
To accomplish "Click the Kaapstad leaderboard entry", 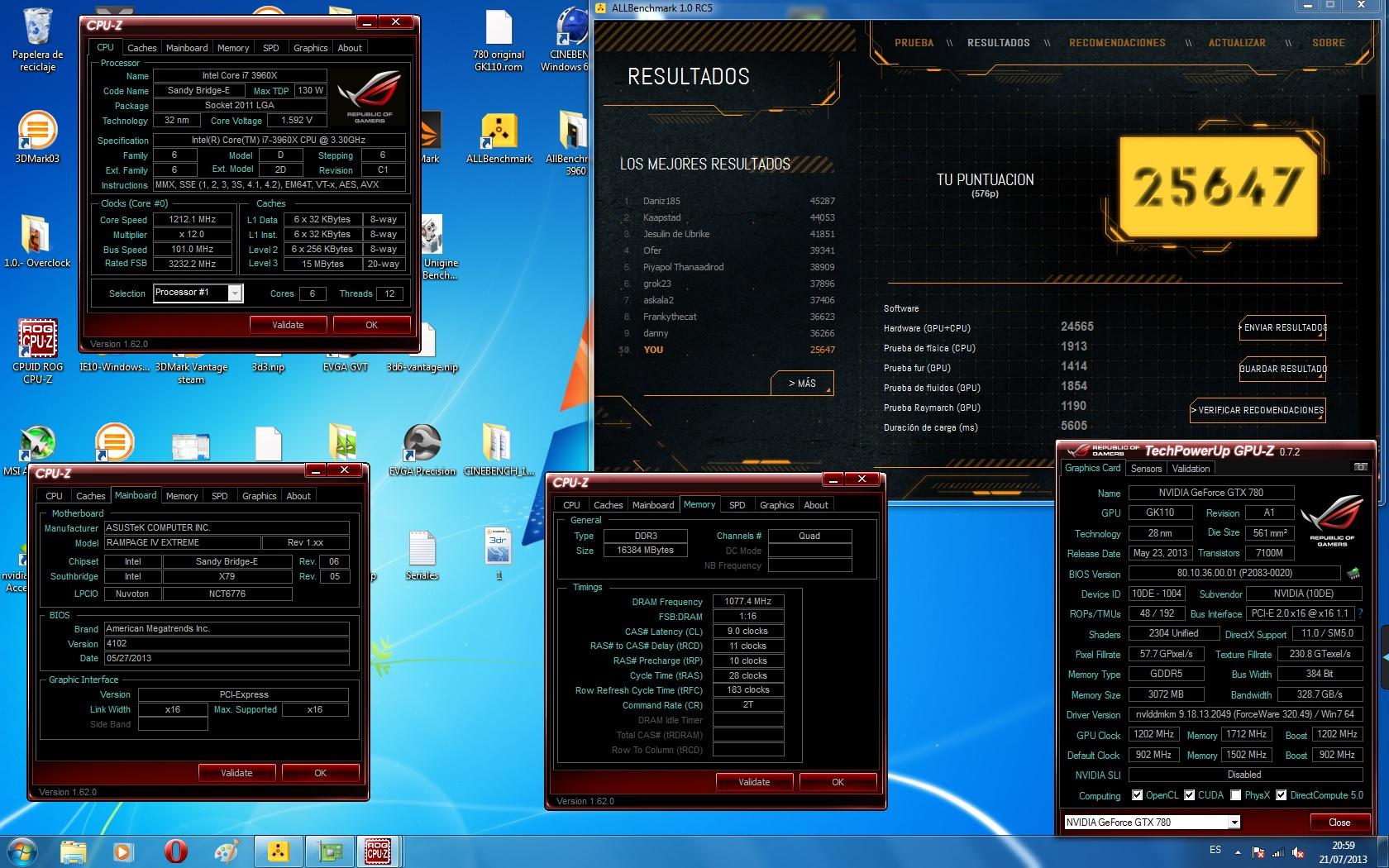I will click(729, 217).
